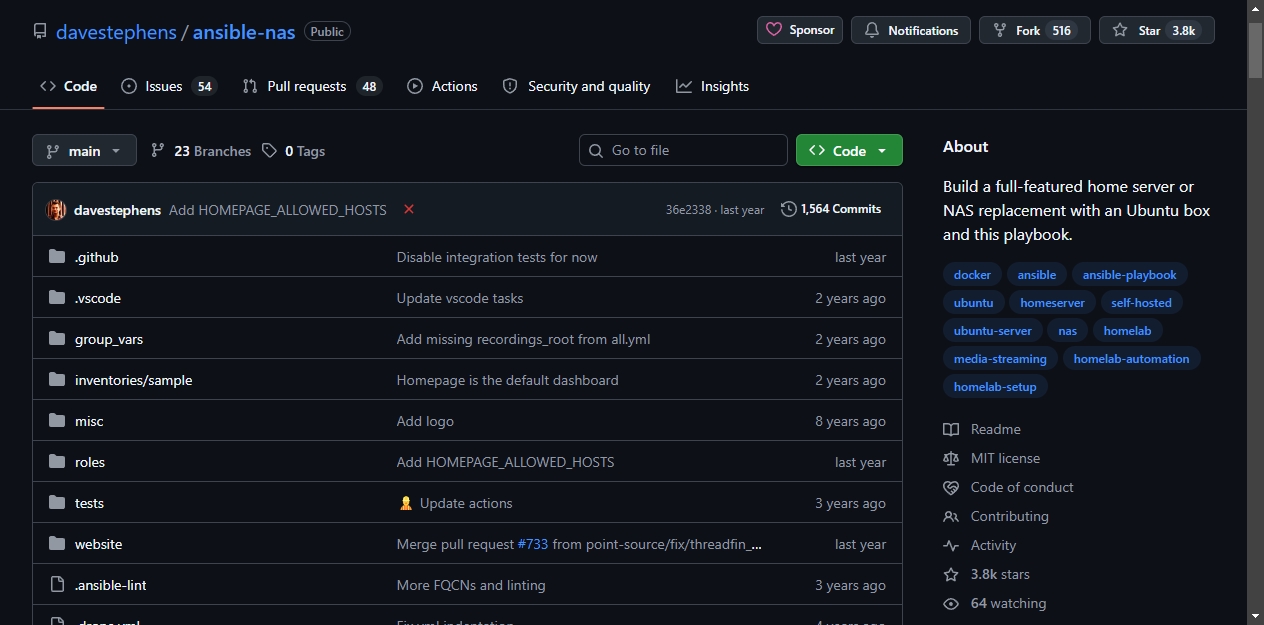The height and width of the screenshot is (625, 1264).
Task: Click the folder icon for website
Action: pyautogui.click(x=57, y=544)
